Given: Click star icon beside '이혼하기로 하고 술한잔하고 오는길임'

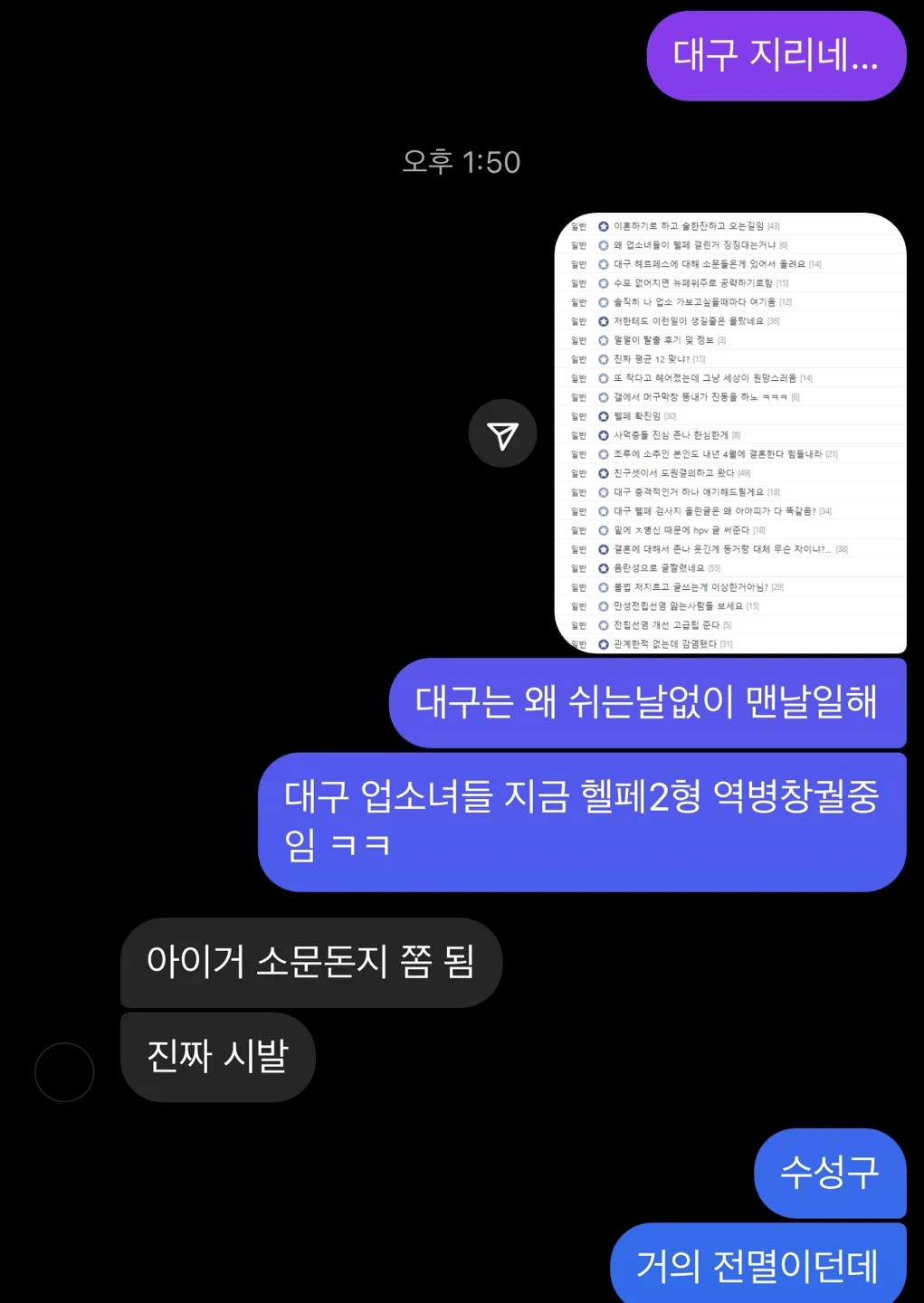Looking at the screenshot, I should coord(604,226).
